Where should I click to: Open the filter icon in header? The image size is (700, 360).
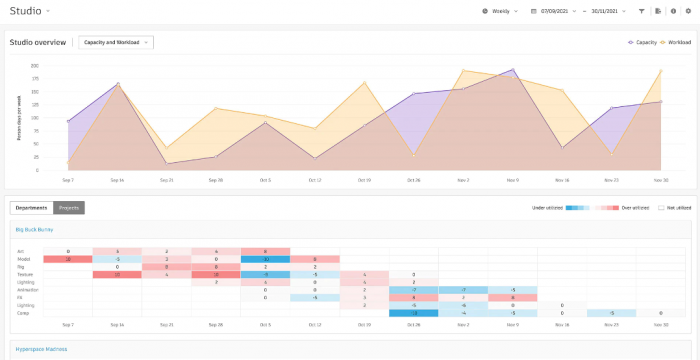[x=642, y=12]
